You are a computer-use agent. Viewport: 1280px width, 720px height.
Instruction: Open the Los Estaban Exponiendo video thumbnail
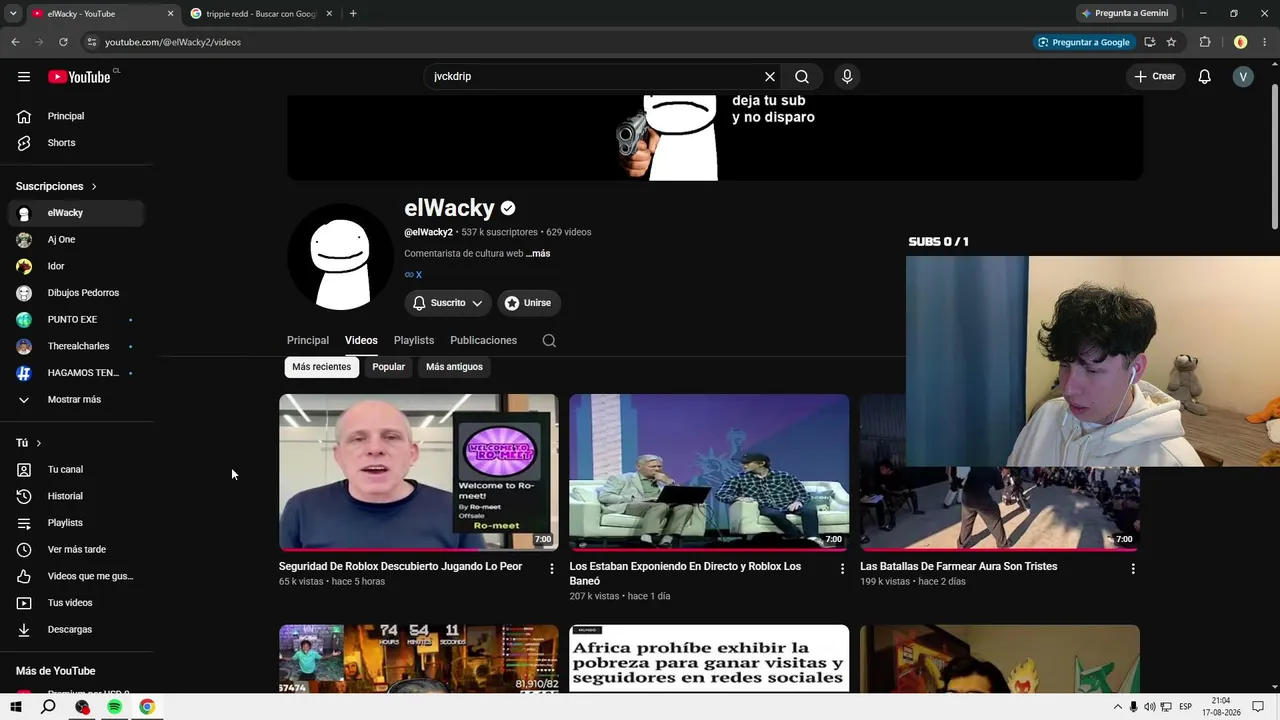tap(709, 472)
